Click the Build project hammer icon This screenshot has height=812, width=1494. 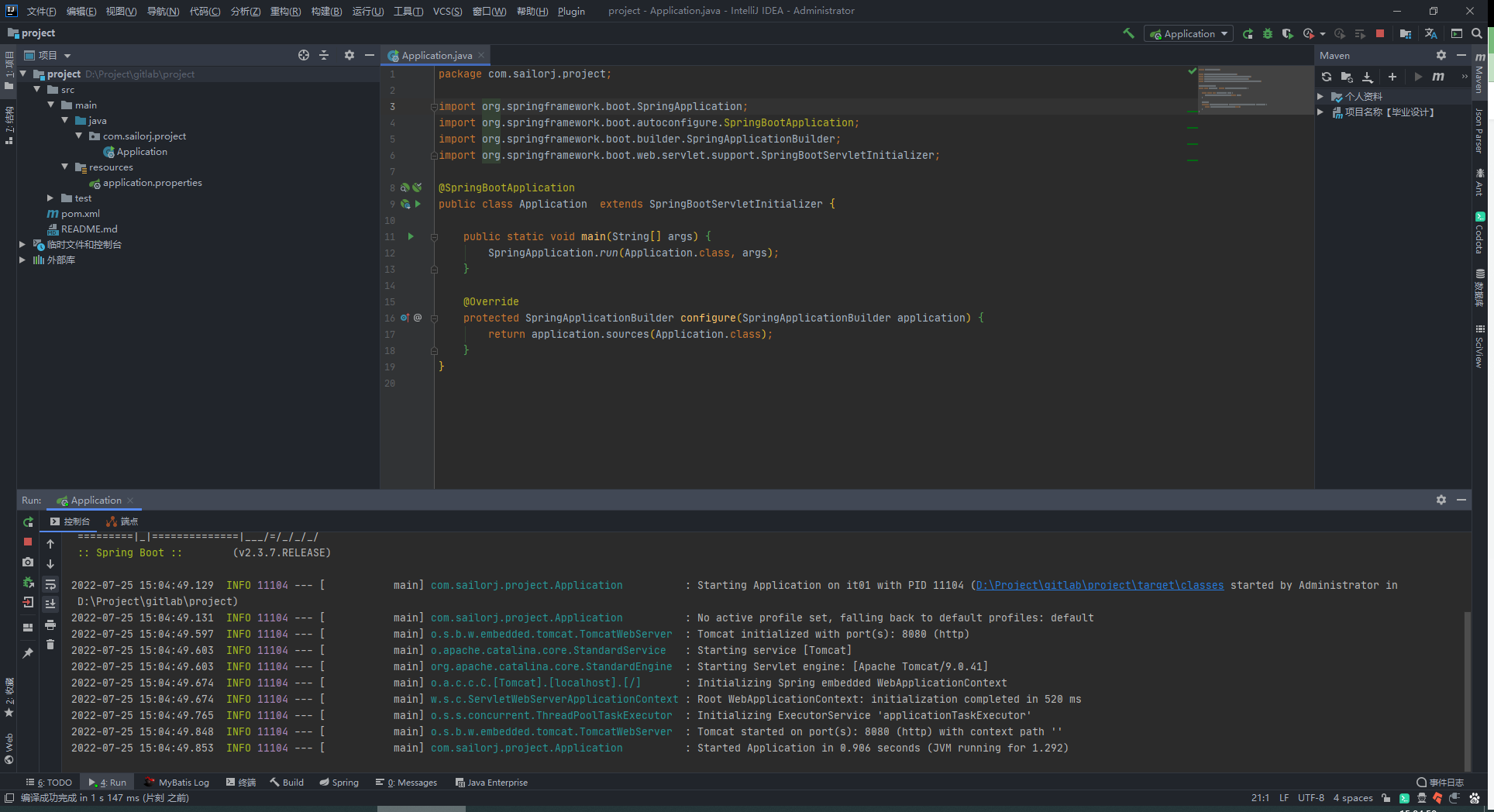click(x=1128, y=33)
